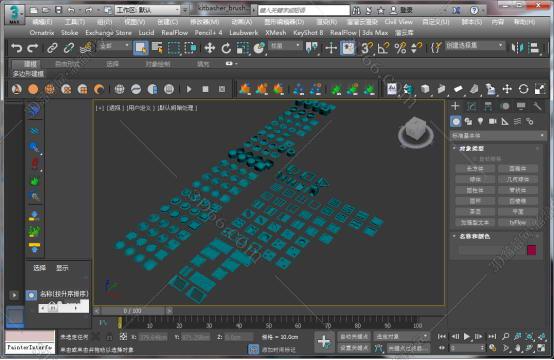Click the Redo arrow in main toolbar

coord(33,48)
